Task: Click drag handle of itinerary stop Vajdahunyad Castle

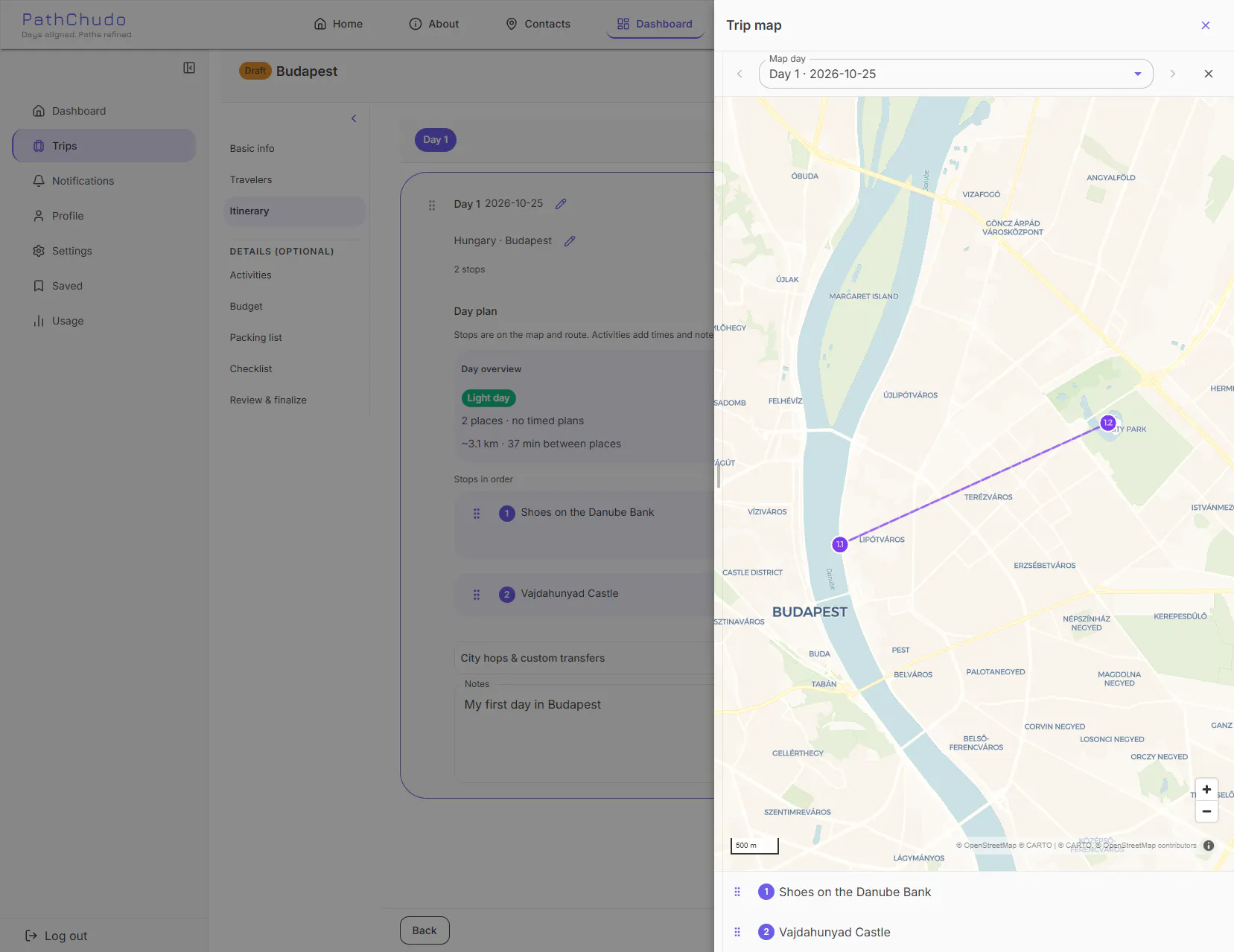Action: [x=477, y=595]
